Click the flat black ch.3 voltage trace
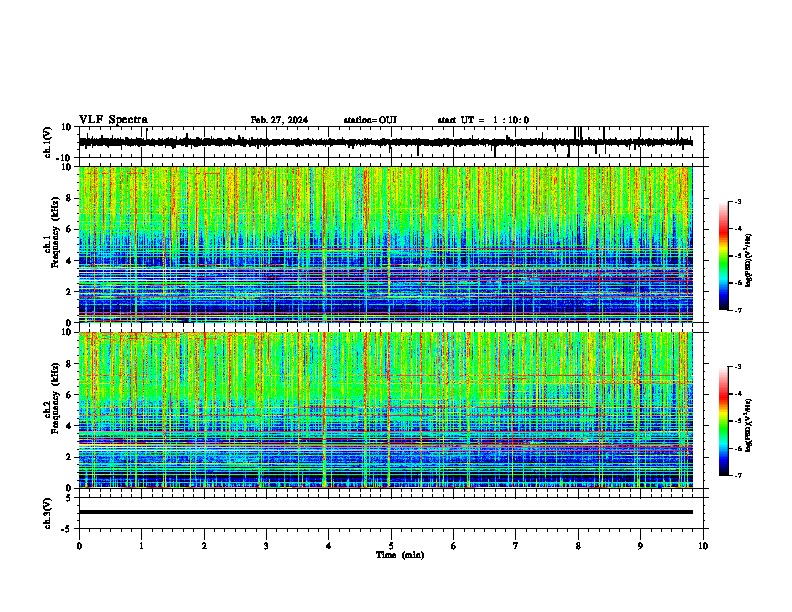Image resolution: width=792 pixels, height=612 pixels. [385, 512]
